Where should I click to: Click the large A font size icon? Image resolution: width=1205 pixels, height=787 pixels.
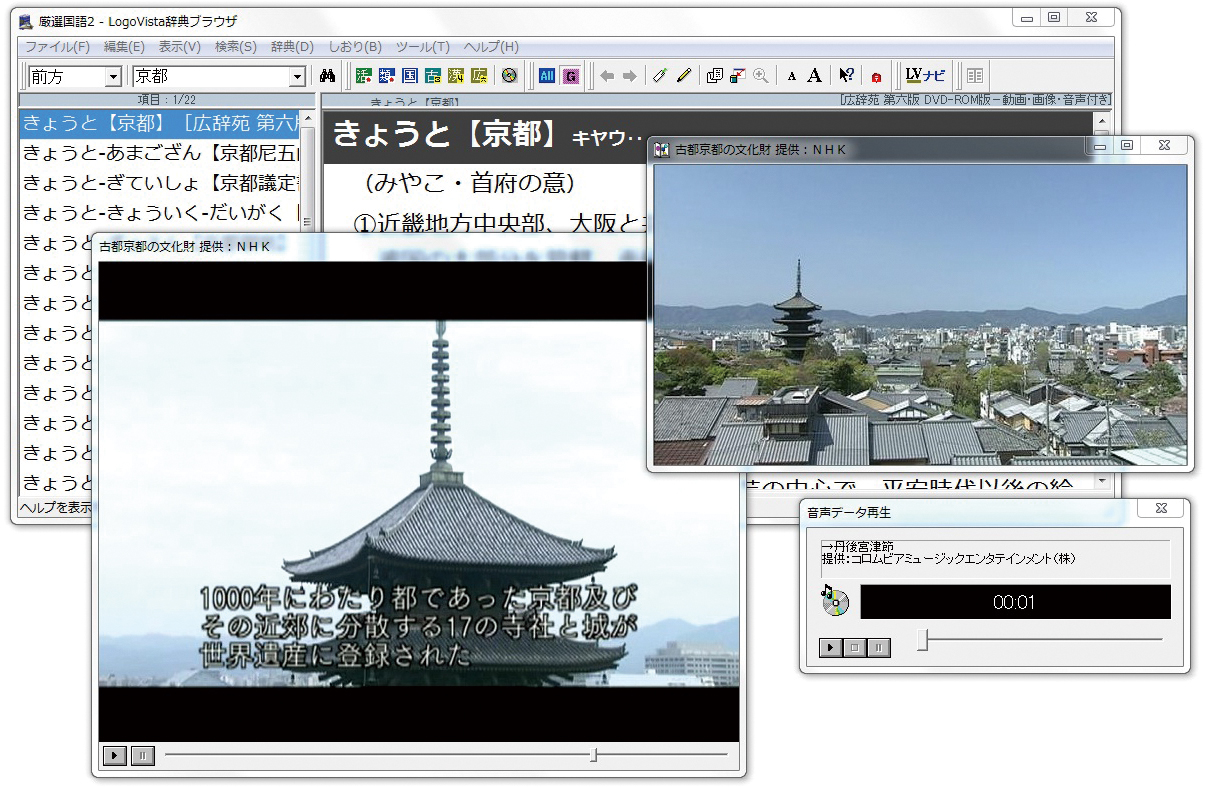[x=815, y=76]
